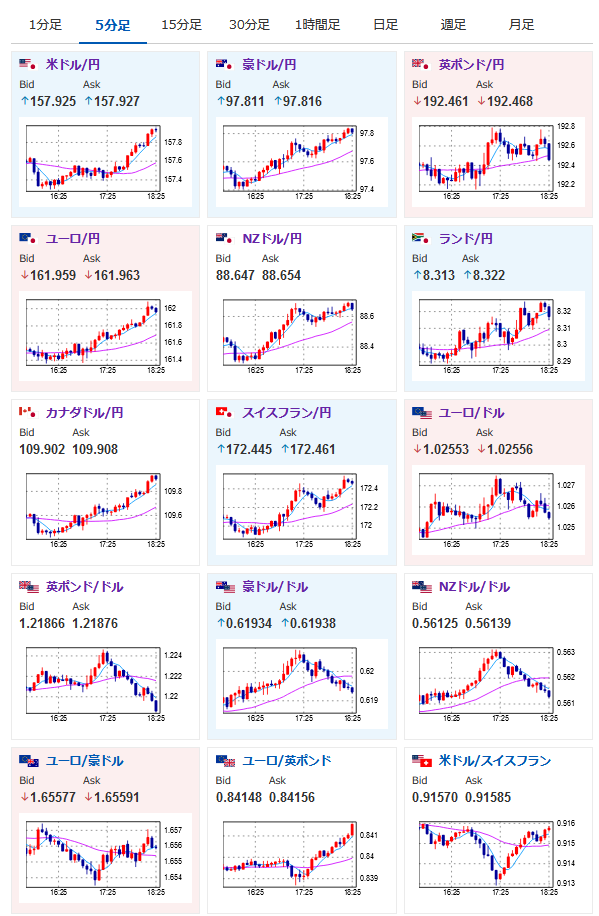Image resolution: width=599 pixels, height=916 pixels.
Task: Open the 英ポンド/ドル pair link
Action: click(85, 587)
